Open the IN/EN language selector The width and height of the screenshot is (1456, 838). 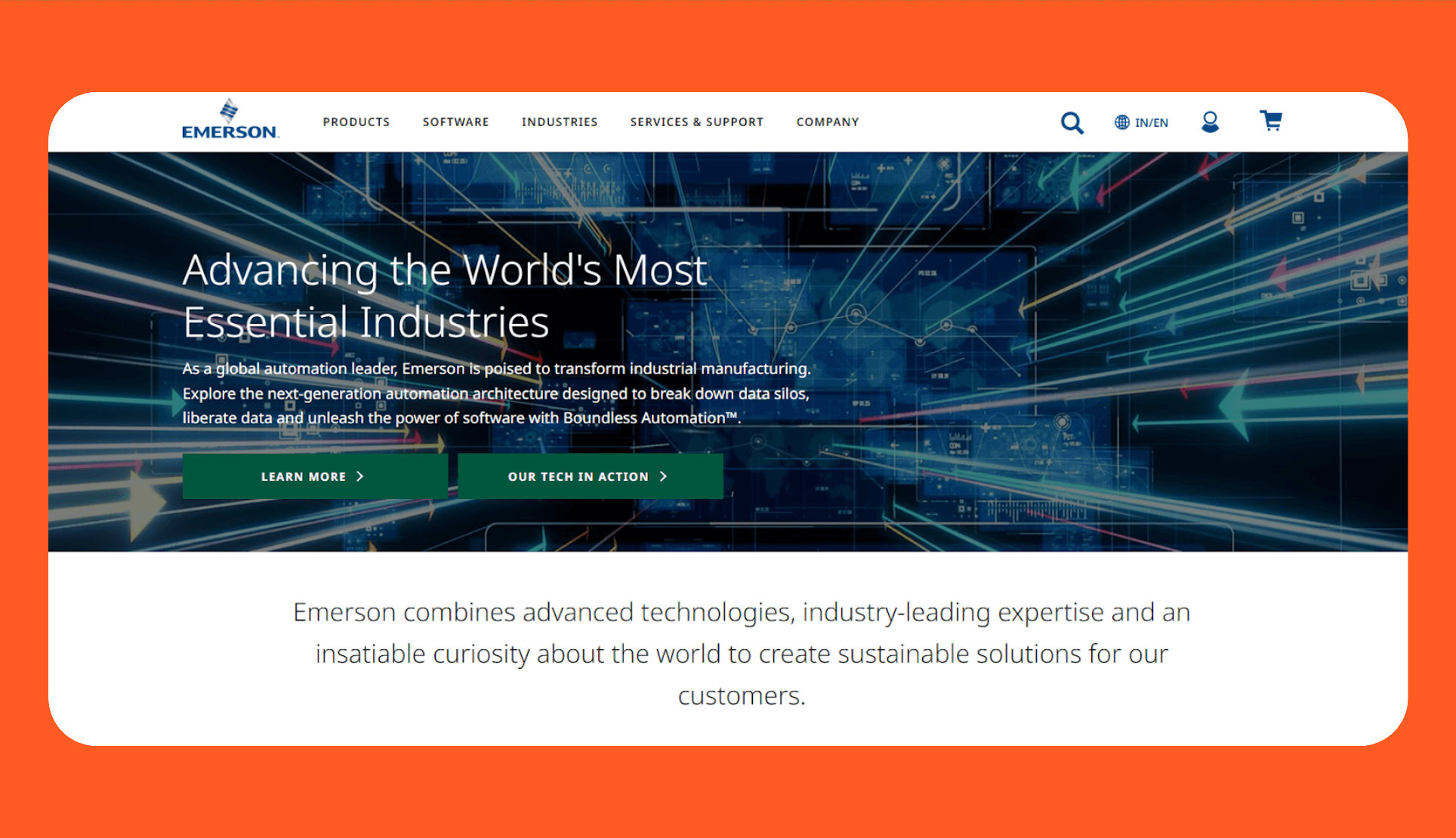click(1151, 122)
